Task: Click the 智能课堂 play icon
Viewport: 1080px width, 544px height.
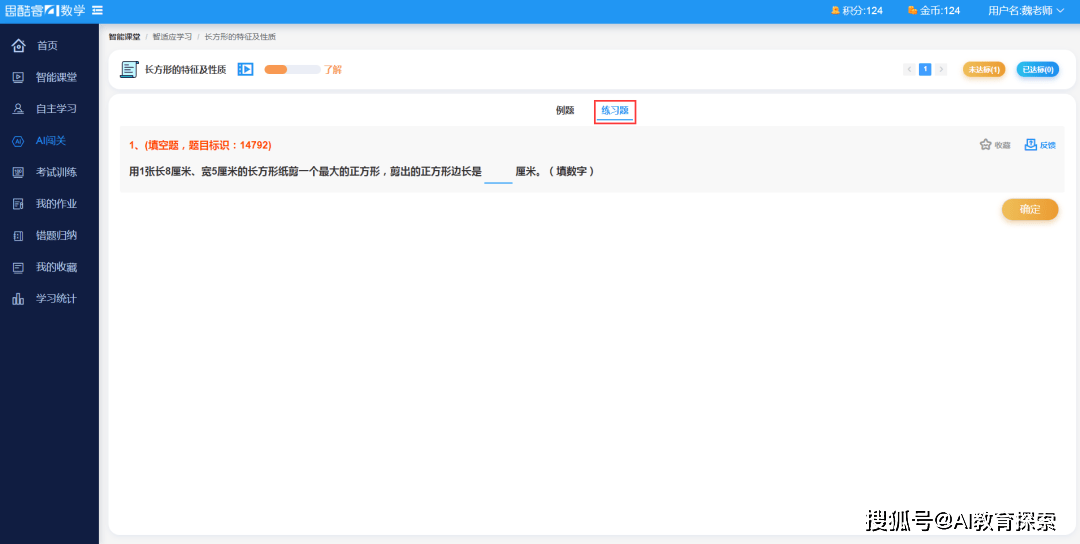Action: point(19,77)
